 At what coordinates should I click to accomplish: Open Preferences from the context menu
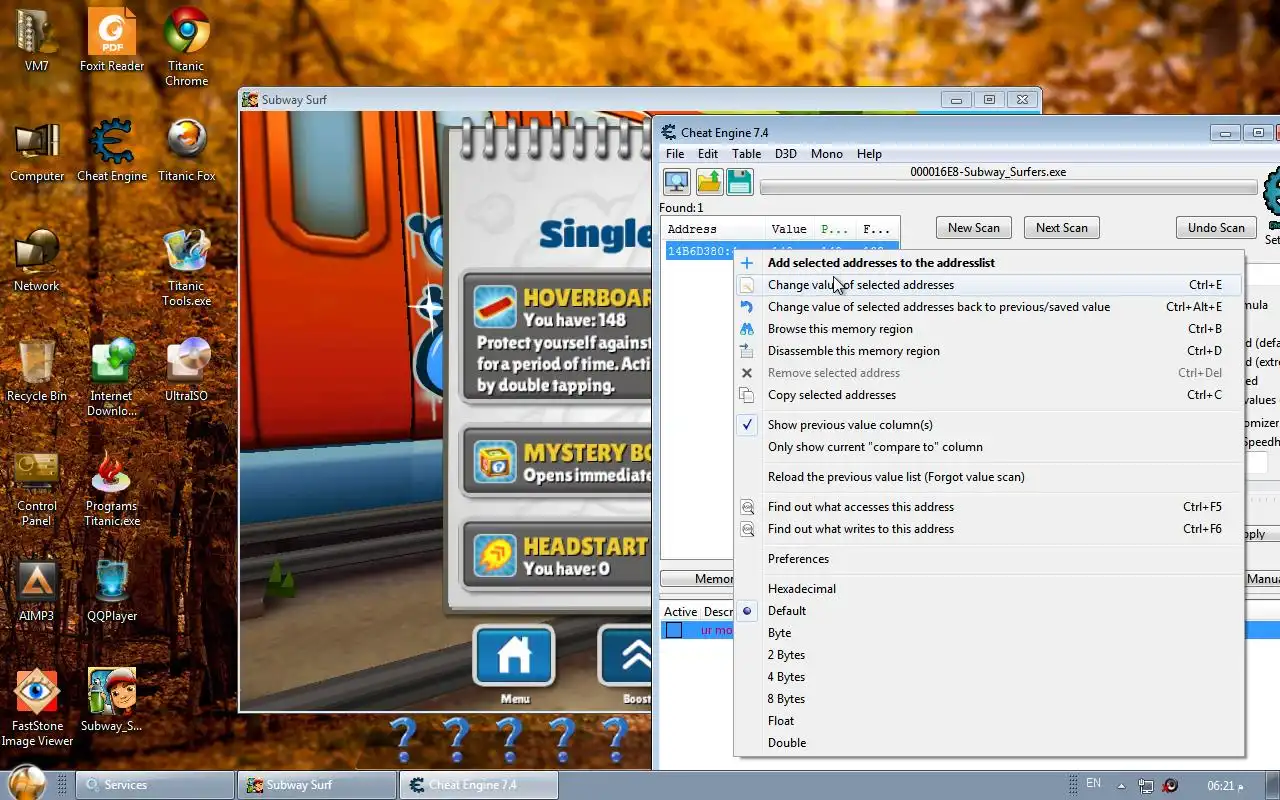point(989,559)
